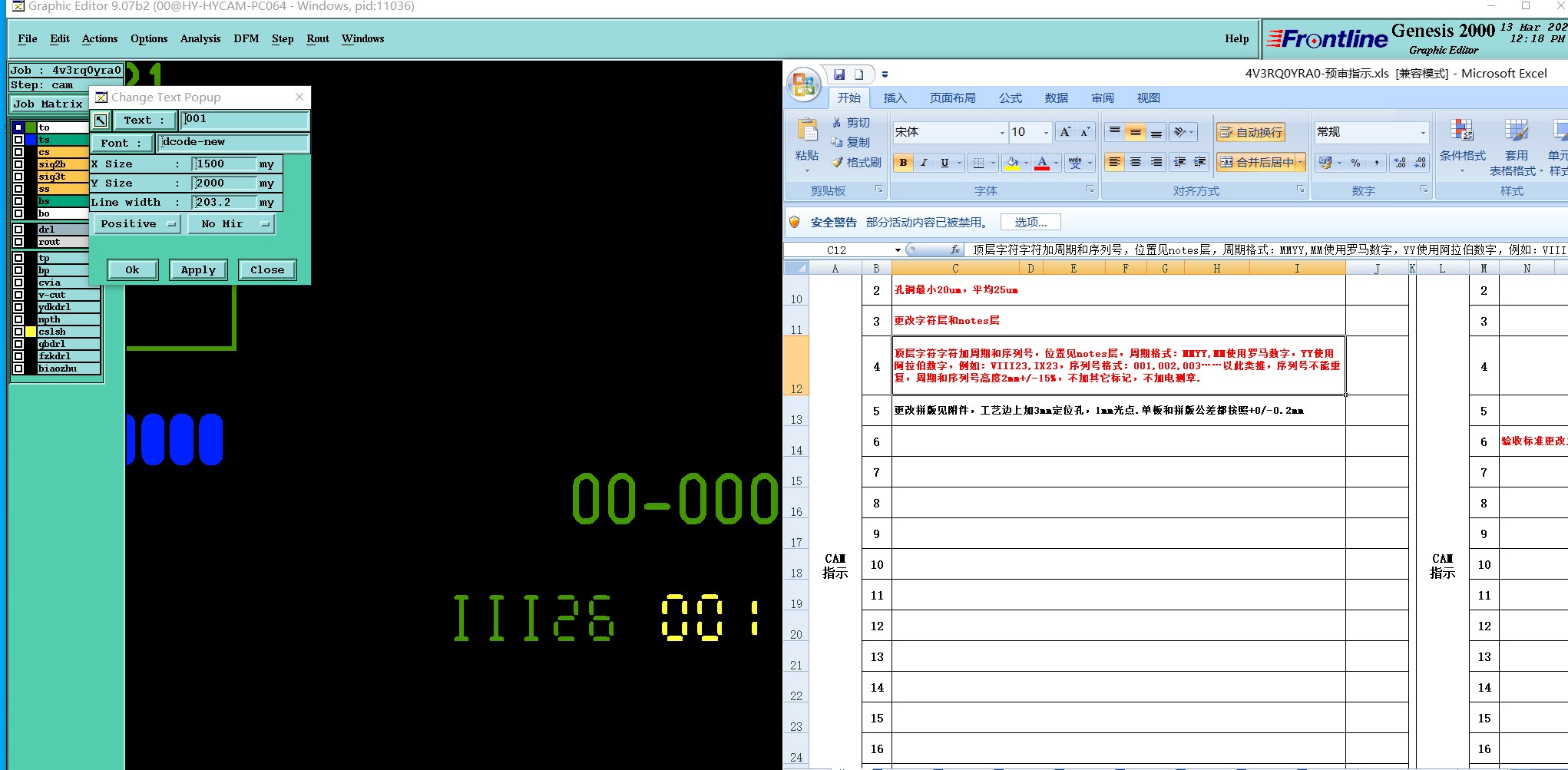This screenshot has width=1568, height=770.
Task: Open the font size 10 dropdown
Action: [1046, 133]
